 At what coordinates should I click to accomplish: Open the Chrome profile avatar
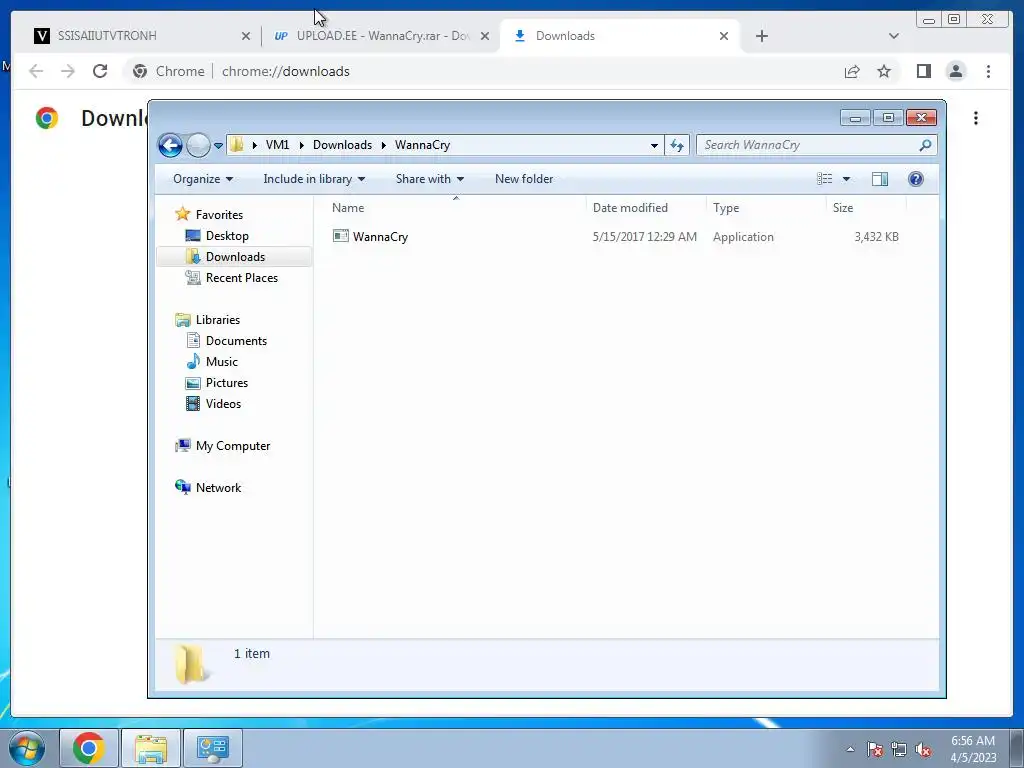[955, 71]
